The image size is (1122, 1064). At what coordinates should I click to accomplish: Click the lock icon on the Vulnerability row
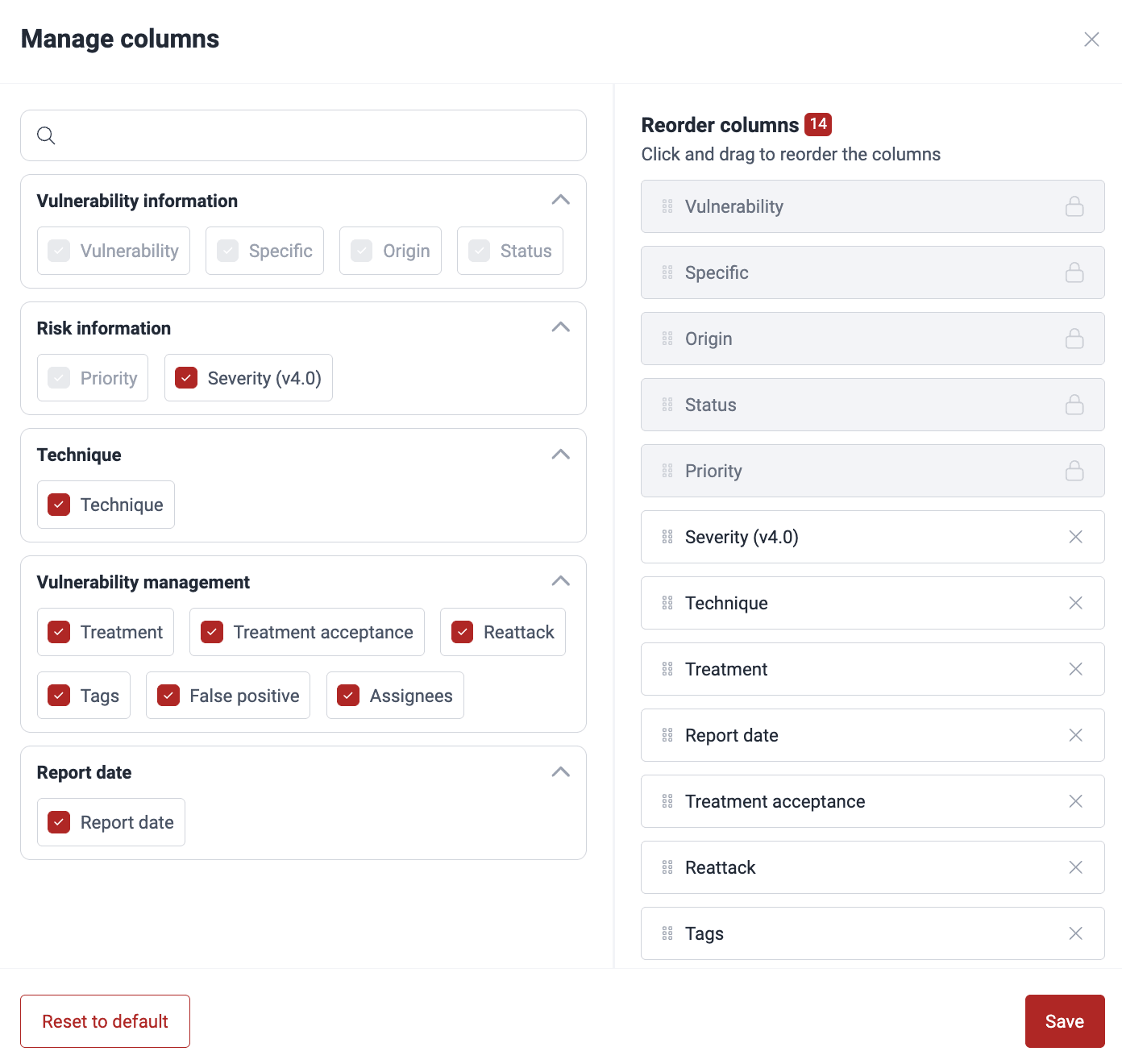pyautogui.click(x=1075, y=206)
